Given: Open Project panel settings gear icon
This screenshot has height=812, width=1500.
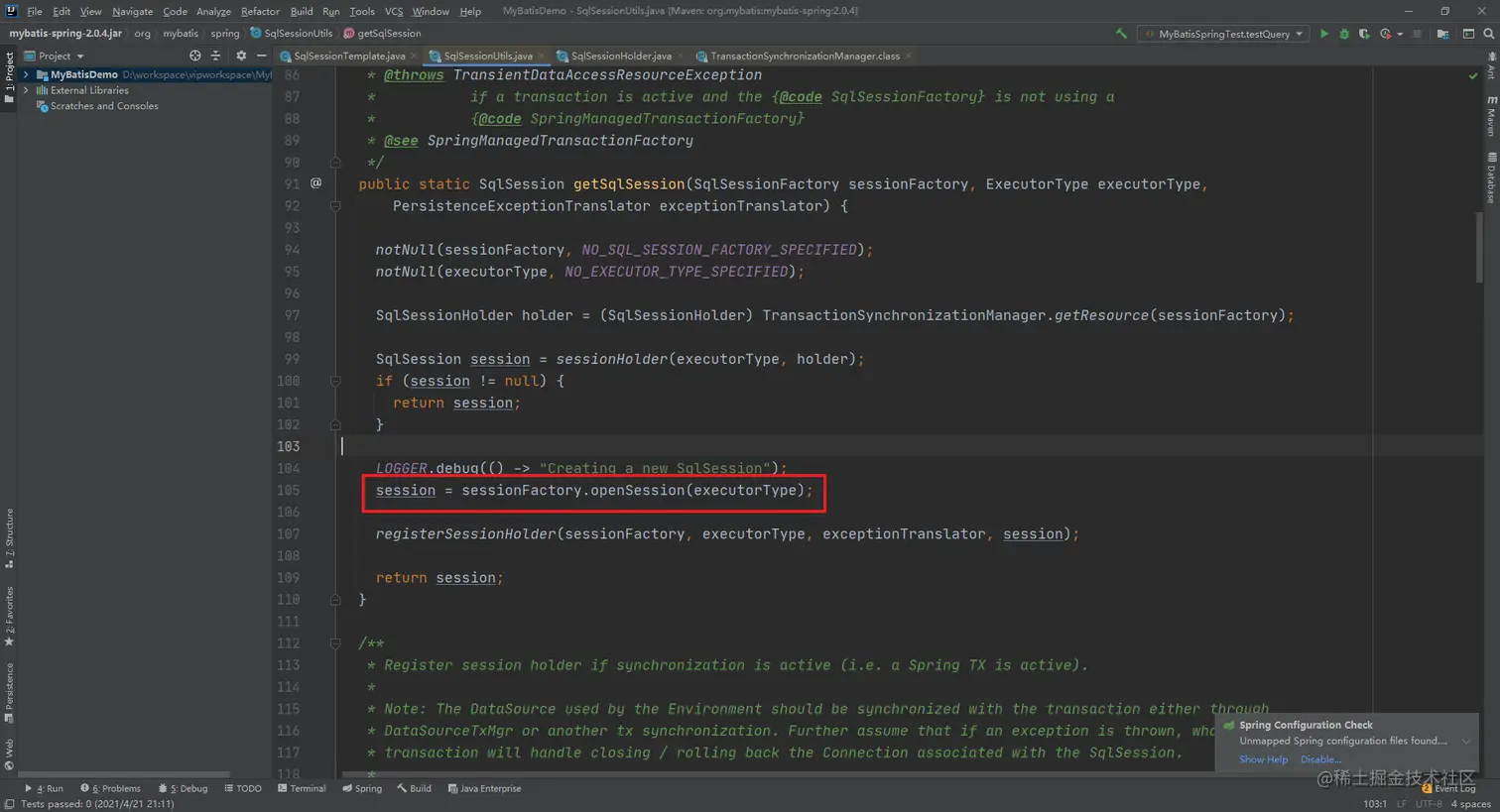Looking at the screenshot, I should 240,56.
